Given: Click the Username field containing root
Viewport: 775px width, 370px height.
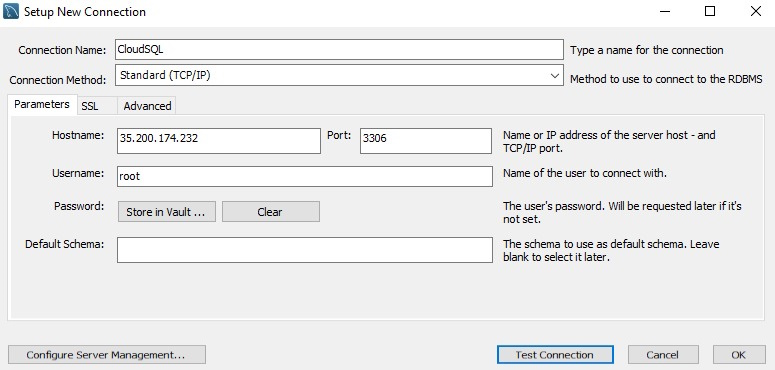Looking at the screenshot, I should (x=304, y=176).
